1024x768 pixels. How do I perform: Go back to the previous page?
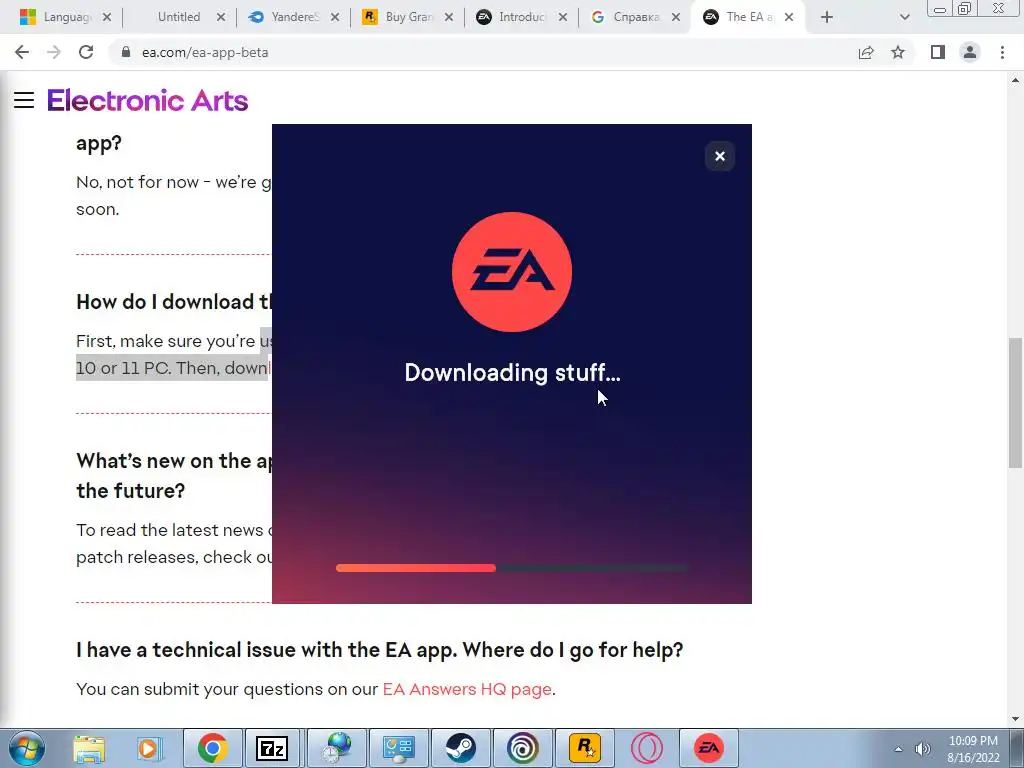22,52
